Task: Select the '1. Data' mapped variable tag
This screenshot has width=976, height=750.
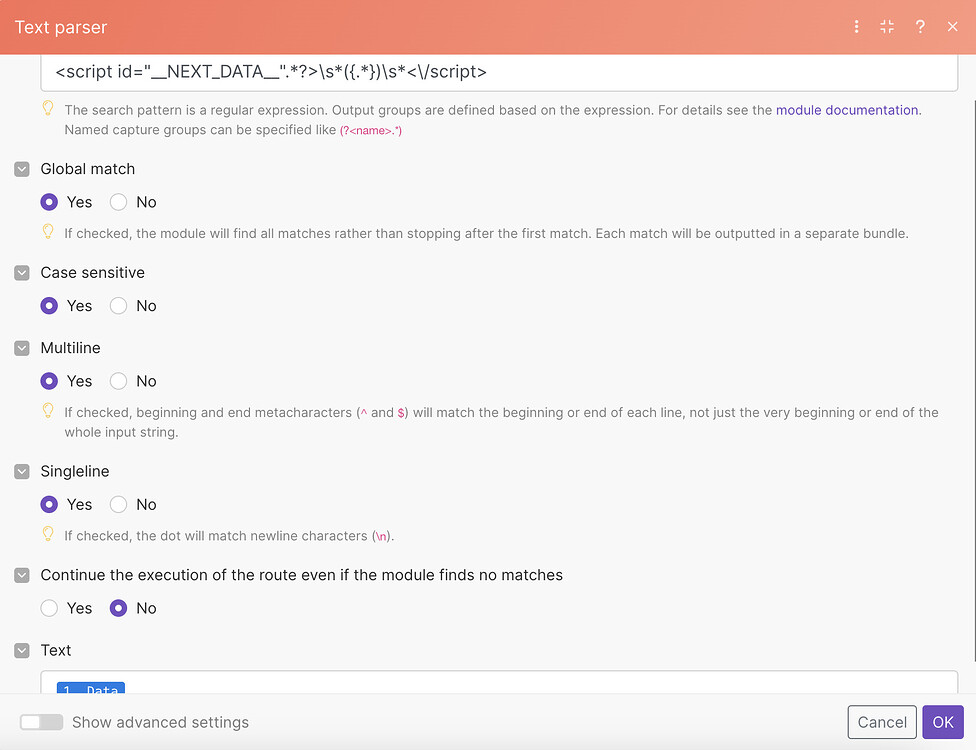Action: pos(90,690)
